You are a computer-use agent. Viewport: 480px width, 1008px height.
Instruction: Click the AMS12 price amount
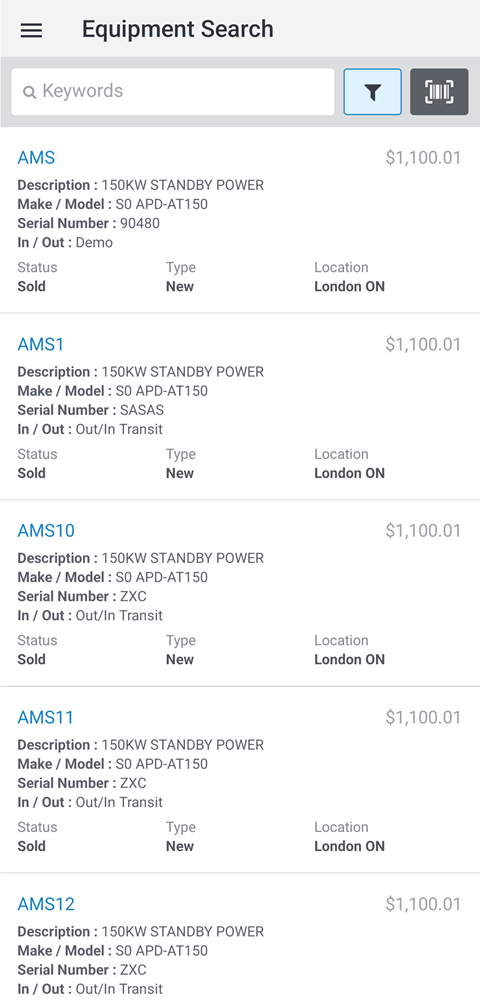pyautogui.click(x=423, y=904)
